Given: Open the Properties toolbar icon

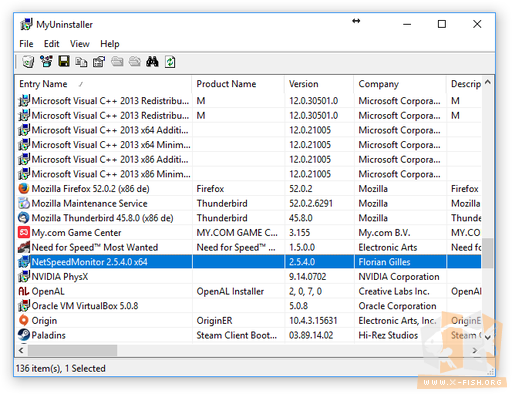Looking at the screenshot, I should pyautogui.click(x=99, y=62).
